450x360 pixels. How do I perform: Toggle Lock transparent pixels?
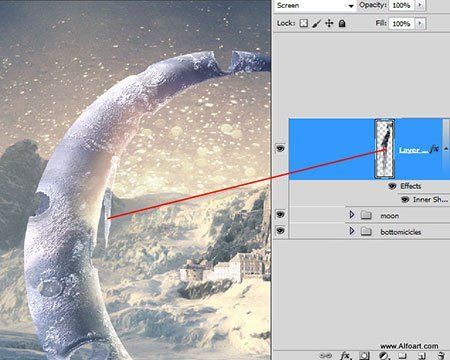pos(303,23)
